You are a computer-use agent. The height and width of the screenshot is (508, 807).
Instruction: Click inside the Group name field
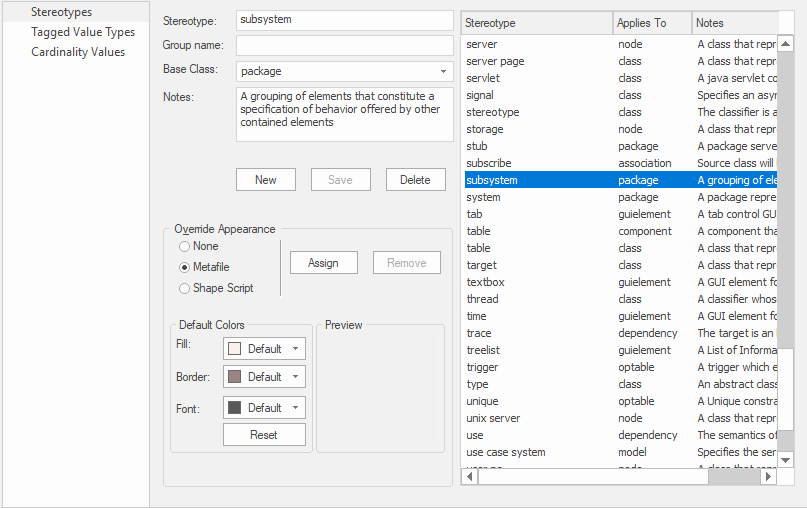pyautogui.click(x=344, y=46)
